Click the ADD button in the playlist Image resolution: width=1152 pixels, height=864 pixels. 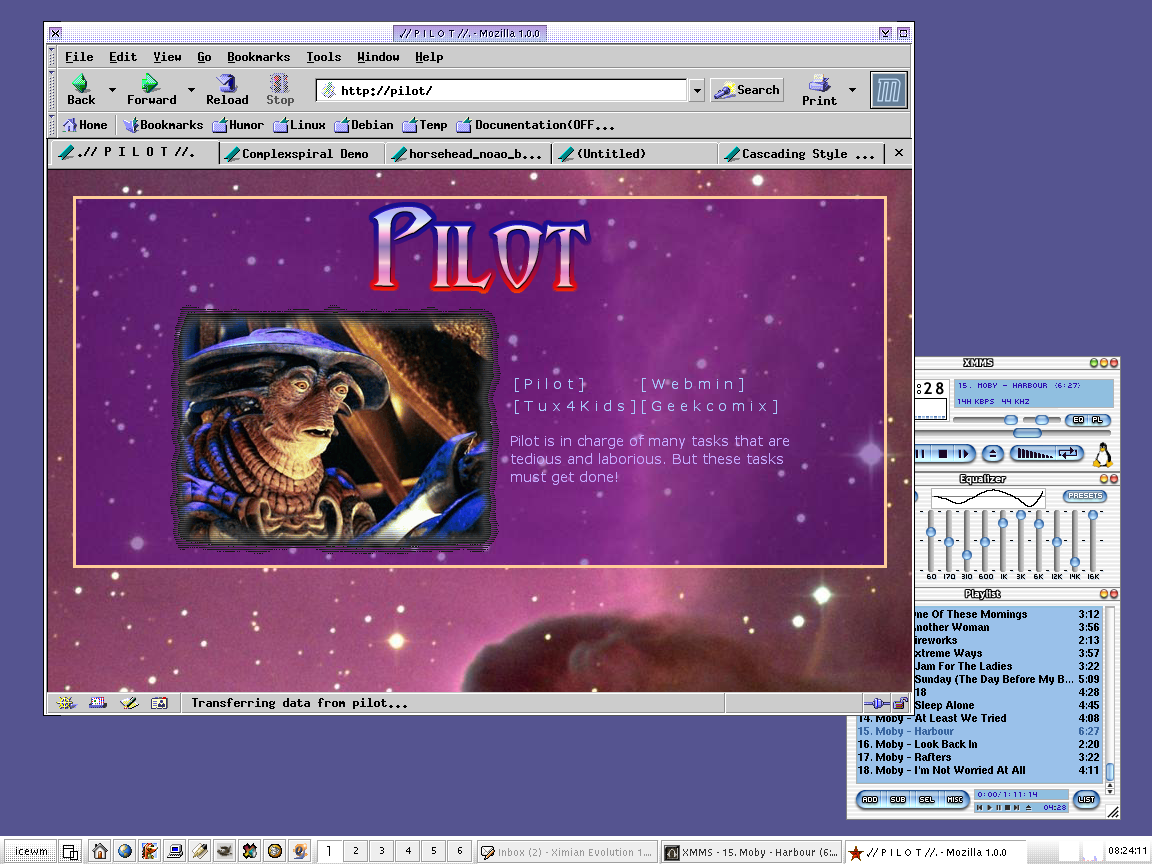(x=870, y=799)
